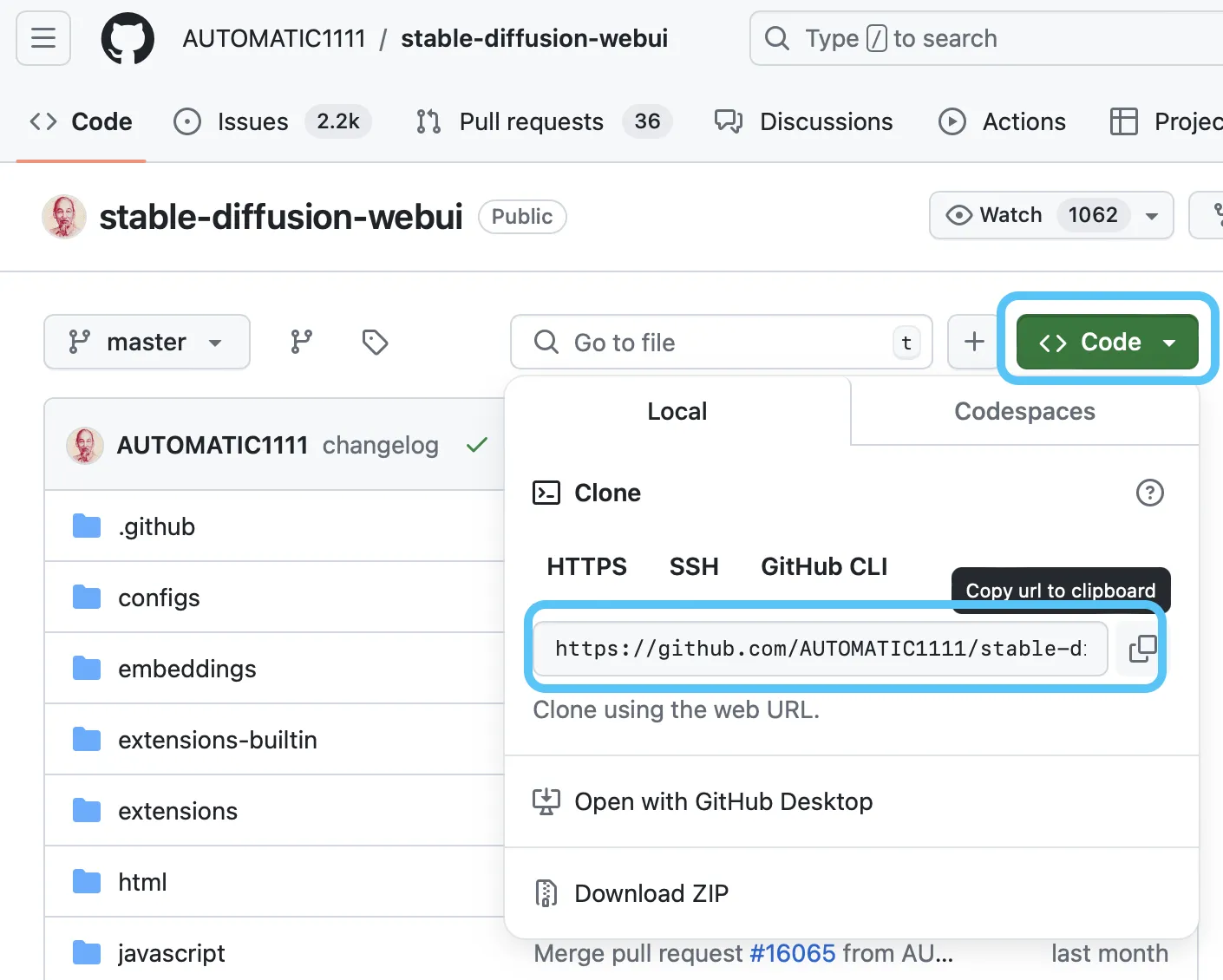Select the HTTPS clone protocol
Image resolution: width=1223 pixels, height=980 pixels.
(x=586, y=566)
